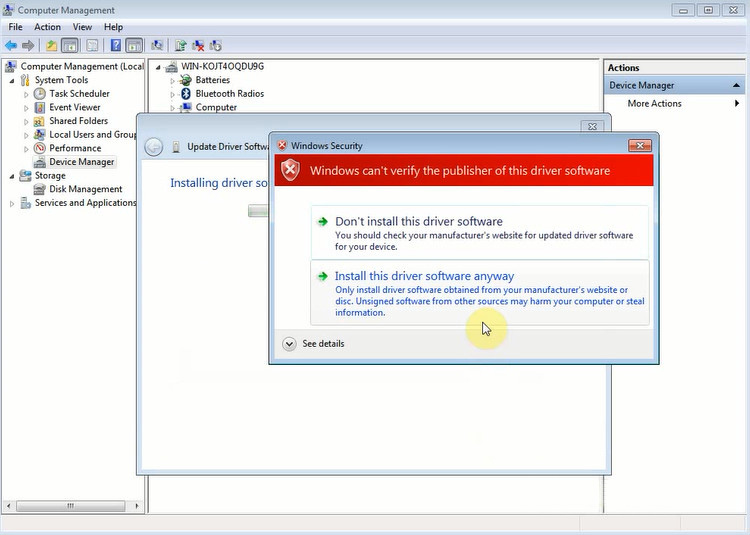Select Shared Folders in the tree
Screen dimensions: 750x535
(x=78, y=121)
